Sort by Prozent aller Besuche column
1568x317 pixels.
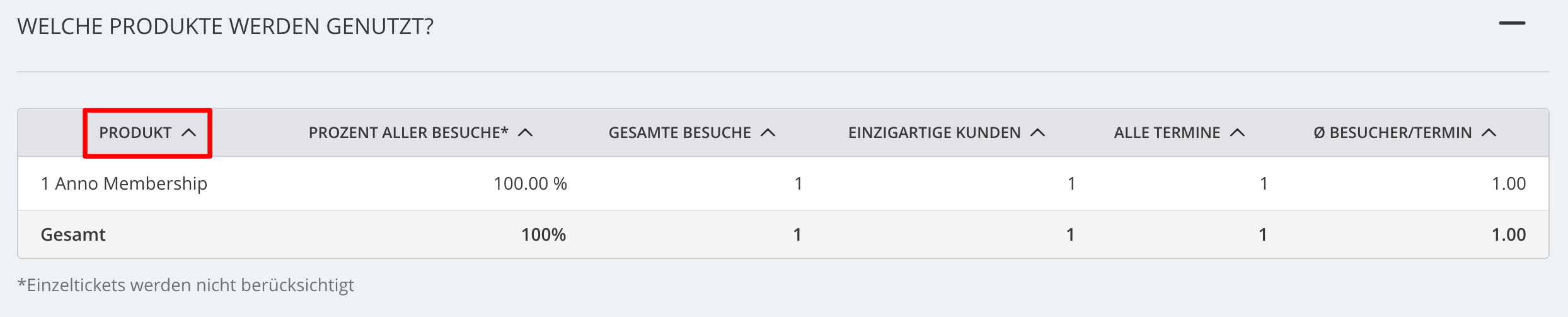tap(408, 133)
